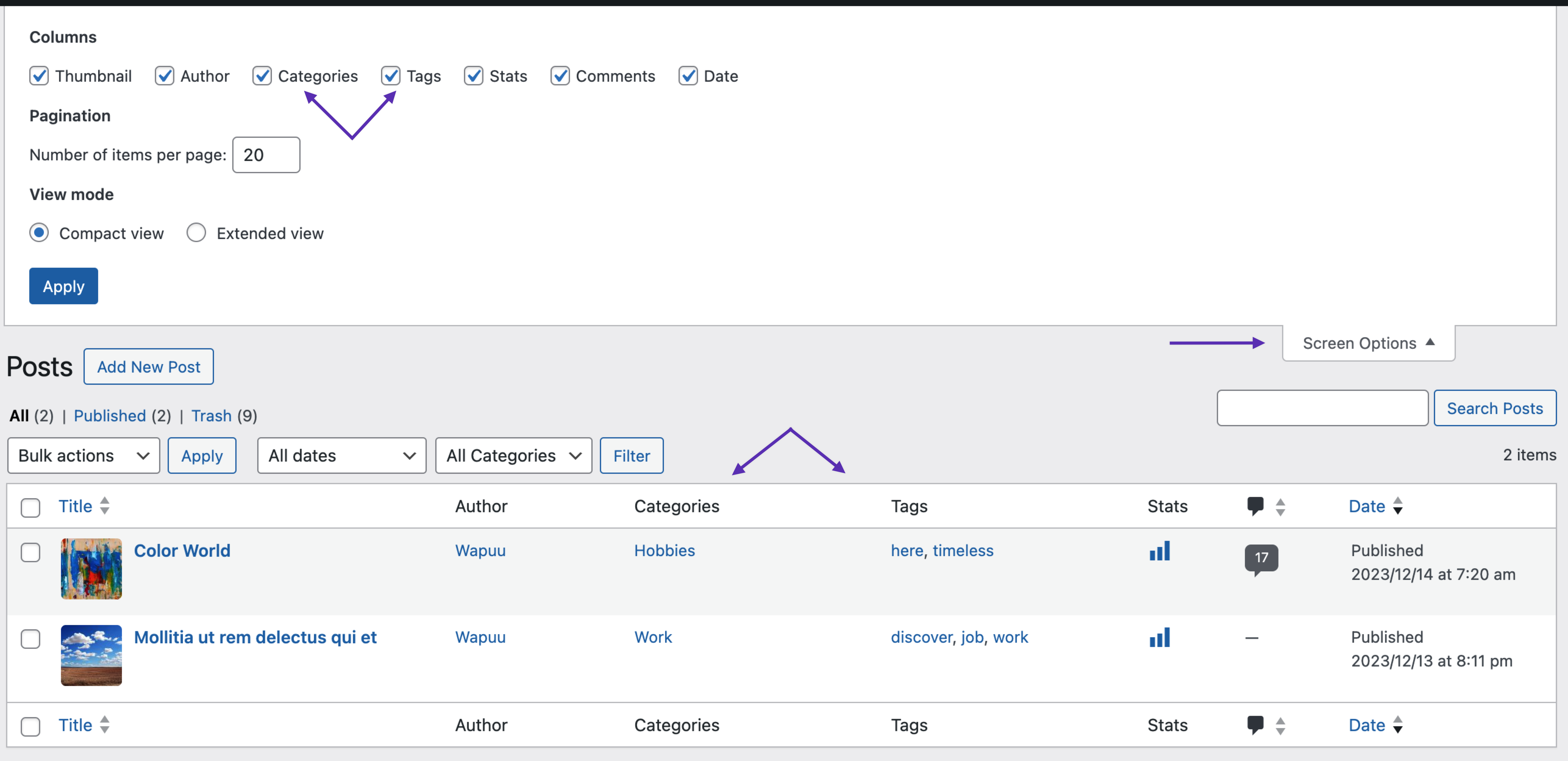
Task: Choose the Extended view radio button
Action: pyautogui.click(x=196, y=233)
